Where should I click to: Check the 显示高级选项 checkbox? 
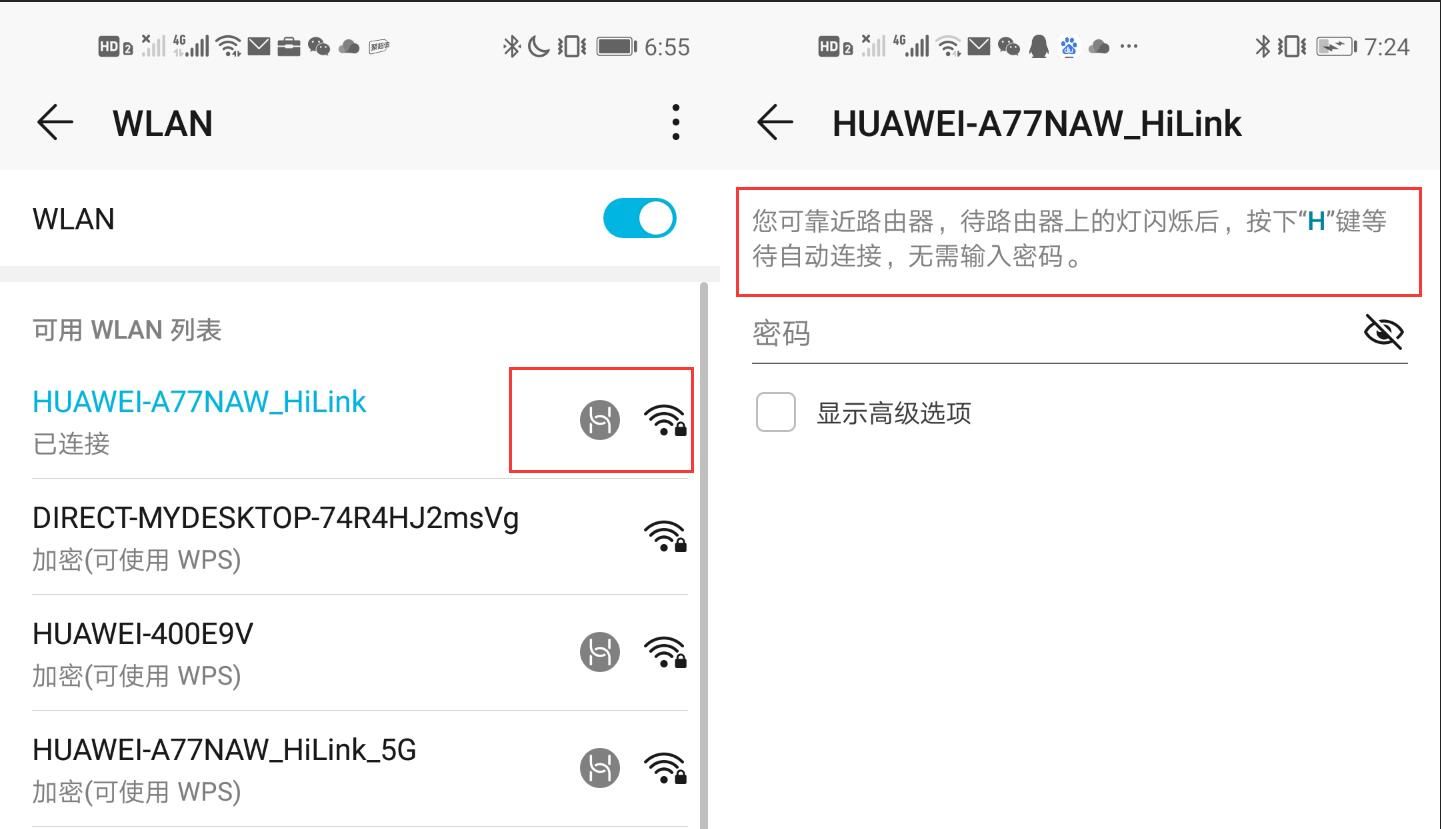(x=776, y=412)
